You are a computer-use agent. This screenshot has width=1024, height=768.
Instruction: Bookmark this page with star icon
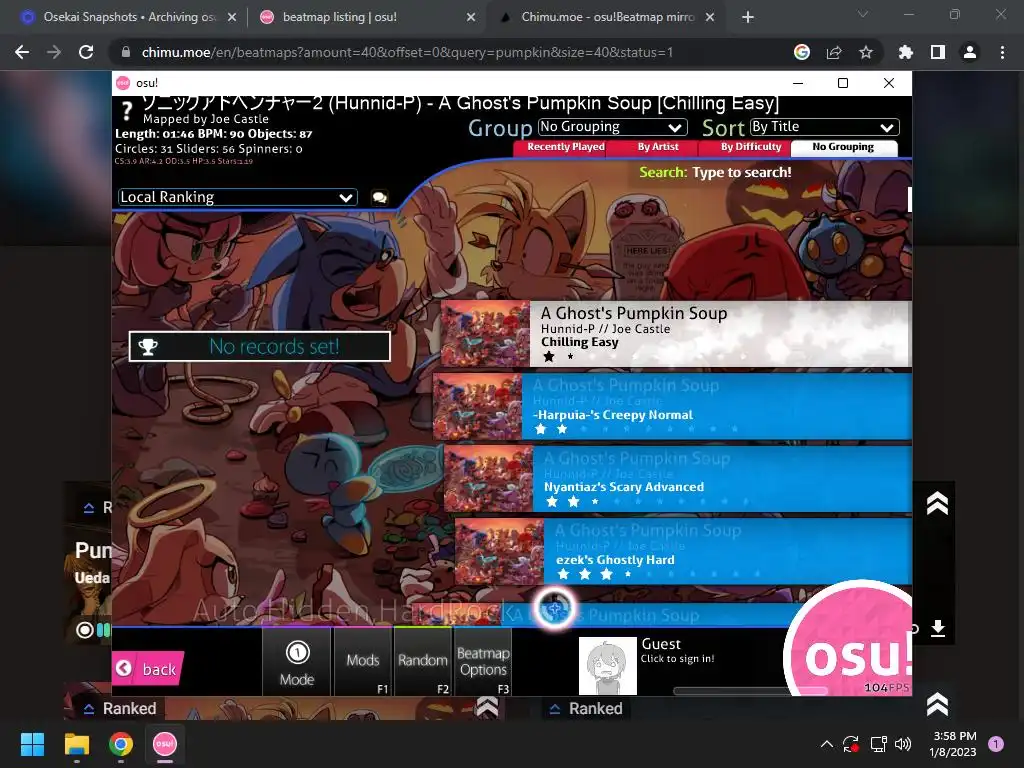tap(866, 52)
